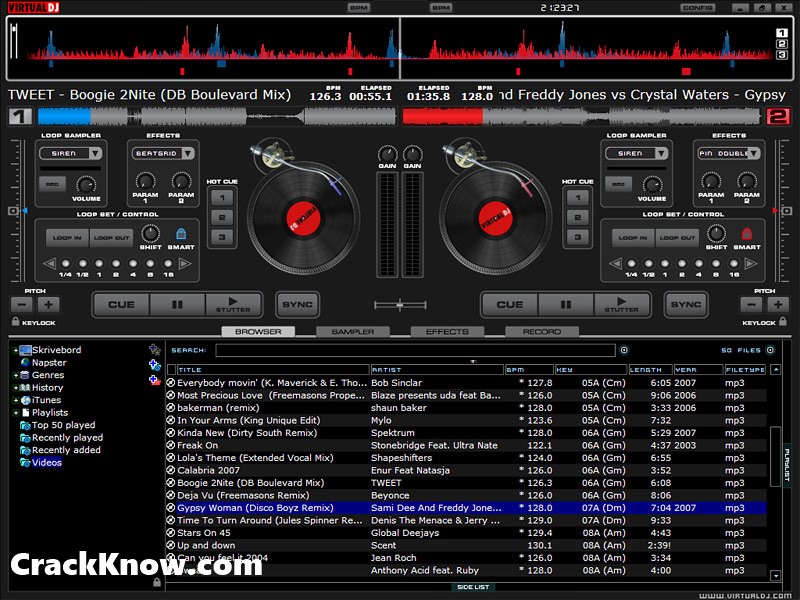Click the deck 2 number icon

pyautogui.click(x=778, y=117)
